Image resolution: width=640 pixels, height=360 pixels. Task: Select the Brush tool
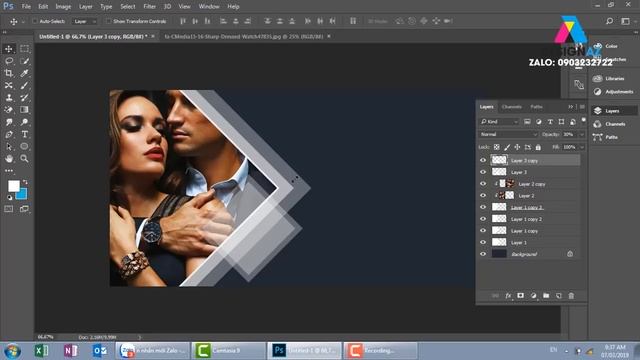click(24, 85)
